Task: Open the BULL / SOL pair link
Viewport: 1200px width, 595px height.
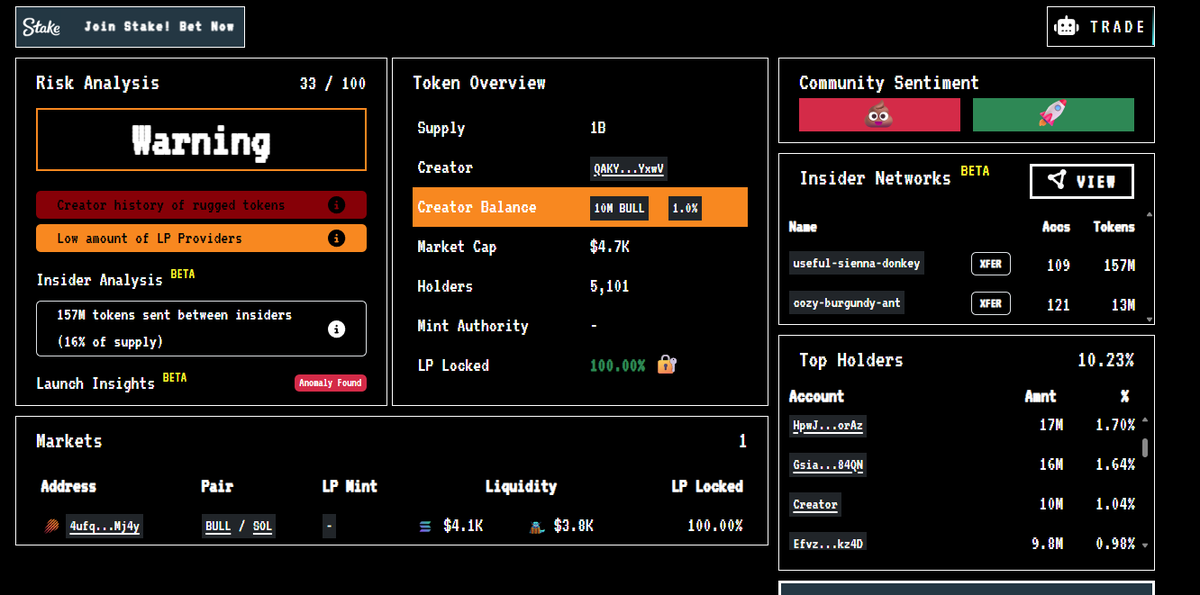Action: point(238,526)
